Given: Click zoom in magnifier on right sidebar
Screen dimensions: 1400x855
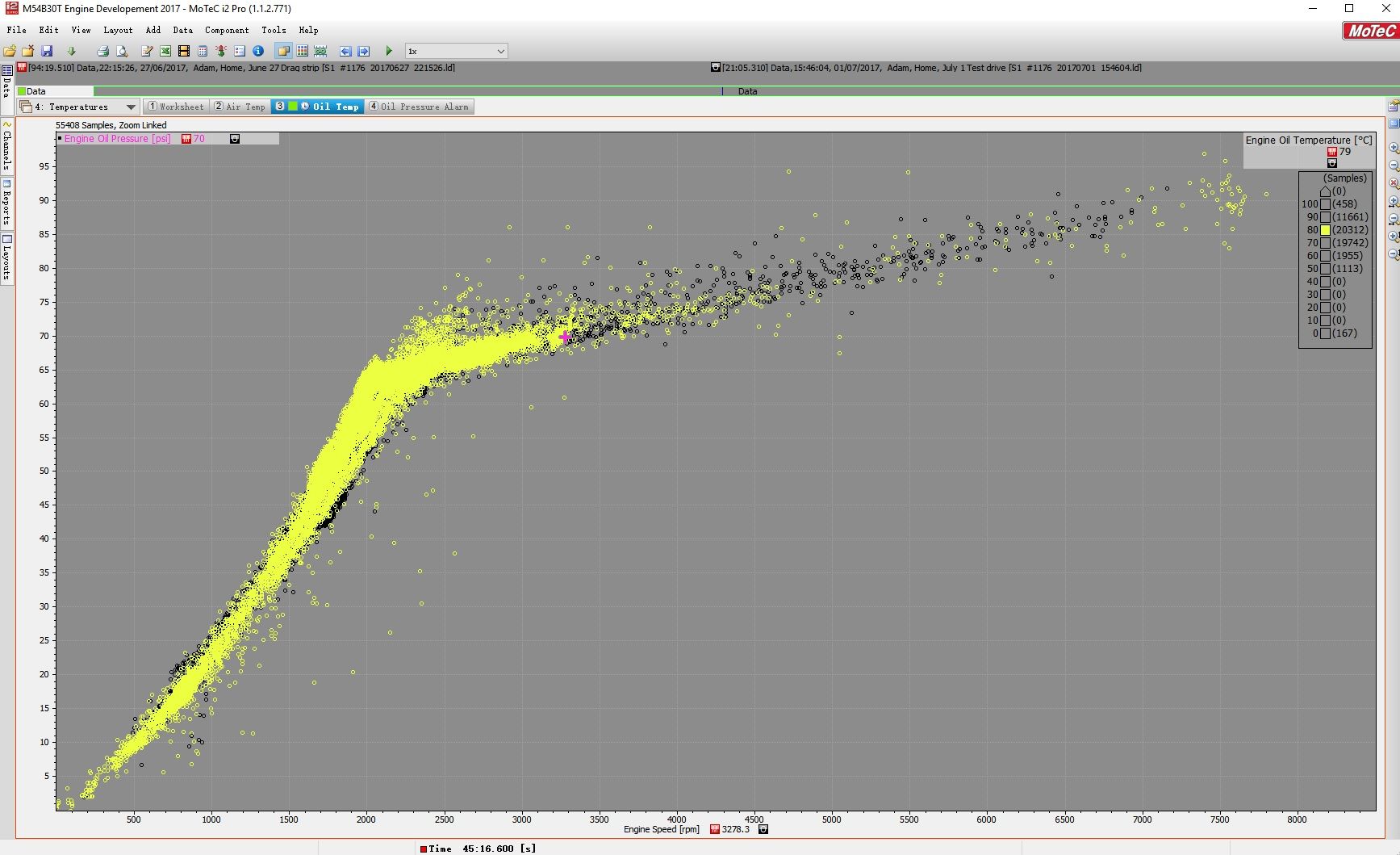Looking at the screenshot, I should tap(1394, 149).
